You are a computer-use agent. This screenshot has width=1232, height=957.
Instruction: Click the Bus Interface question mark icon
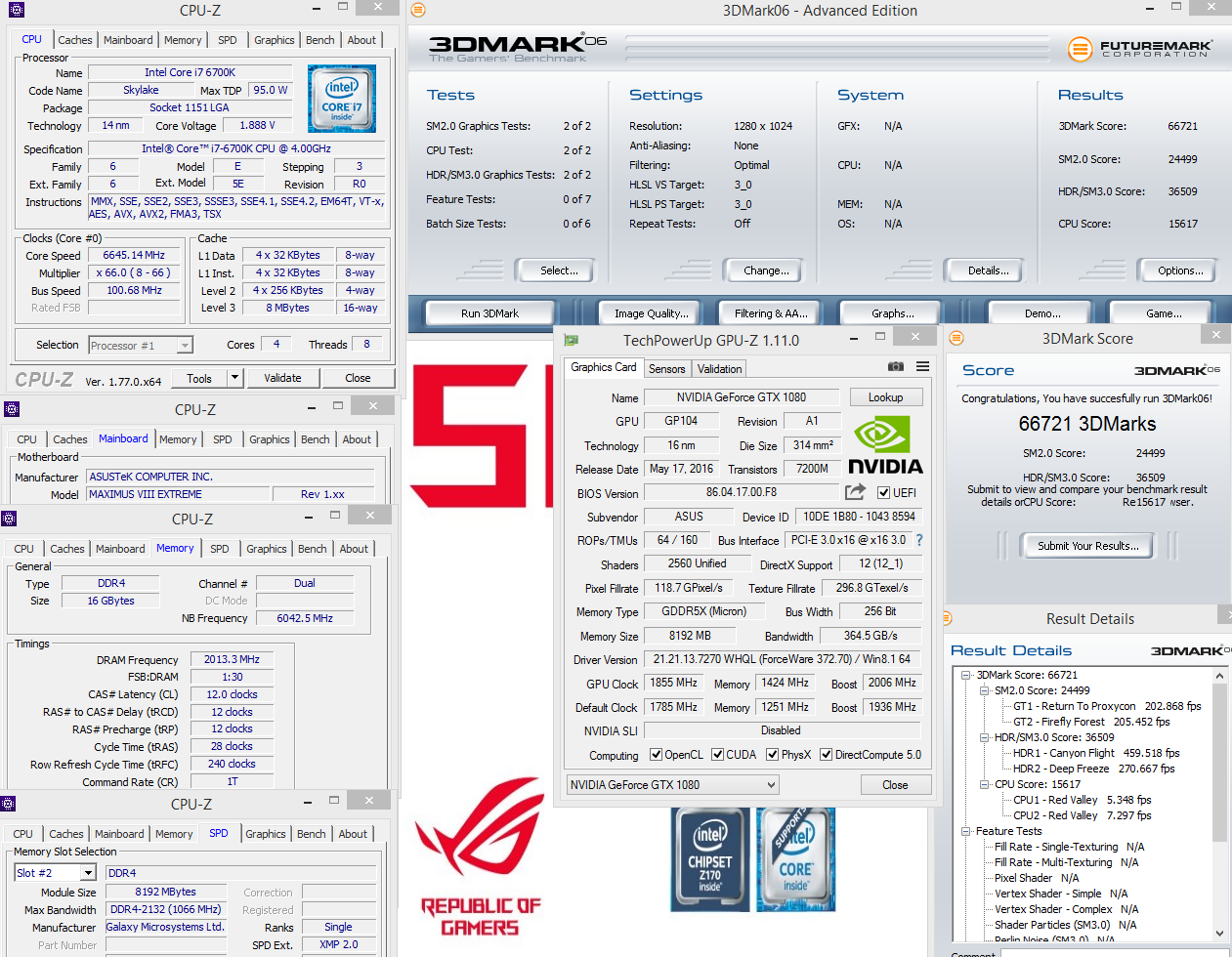point(919,540)
